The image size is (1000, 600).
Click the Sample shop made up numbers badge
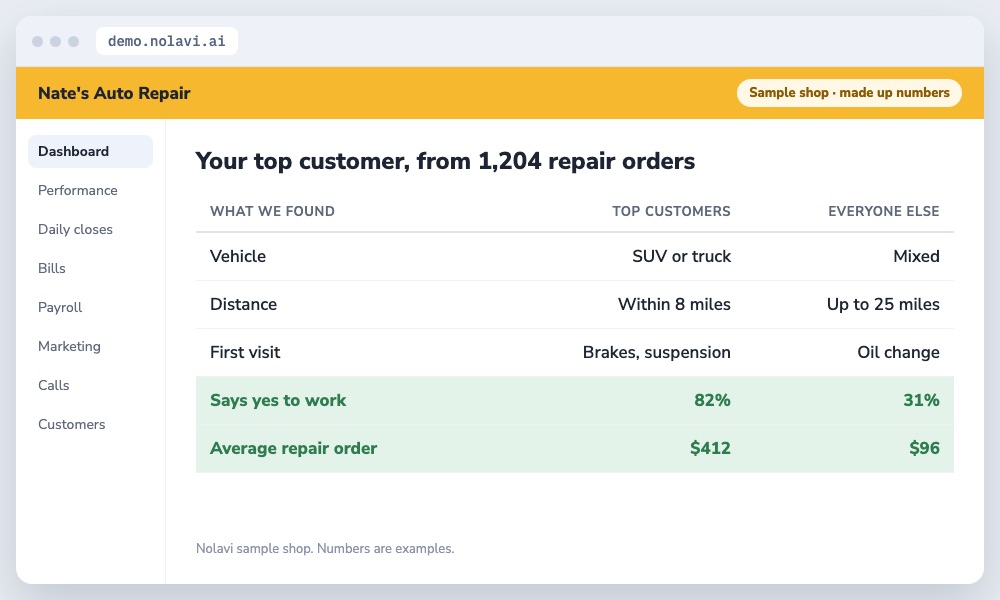pos(849,92)
